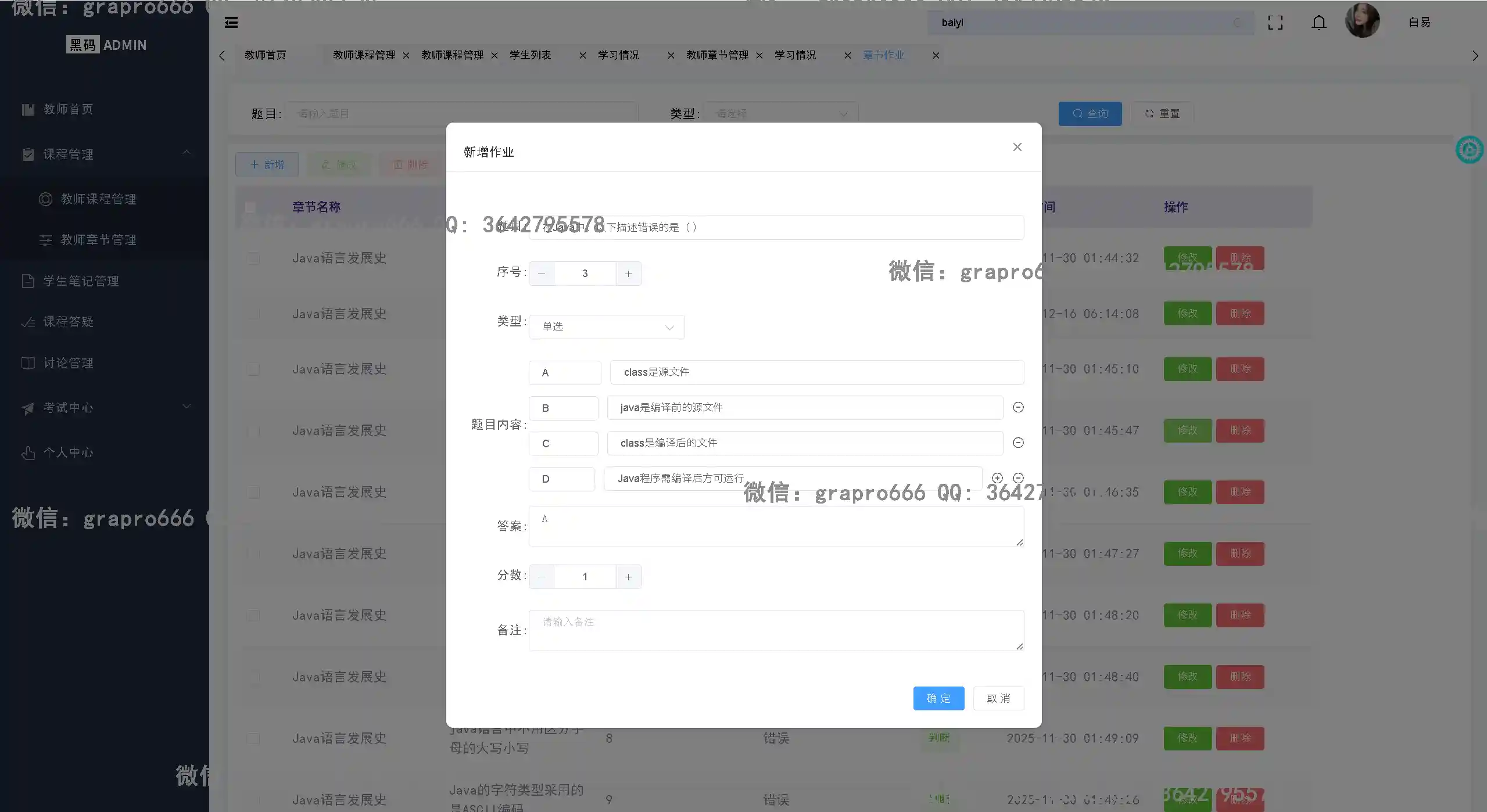
Task: Switch to the 学生列表 tab
Action: coord(530,55)
